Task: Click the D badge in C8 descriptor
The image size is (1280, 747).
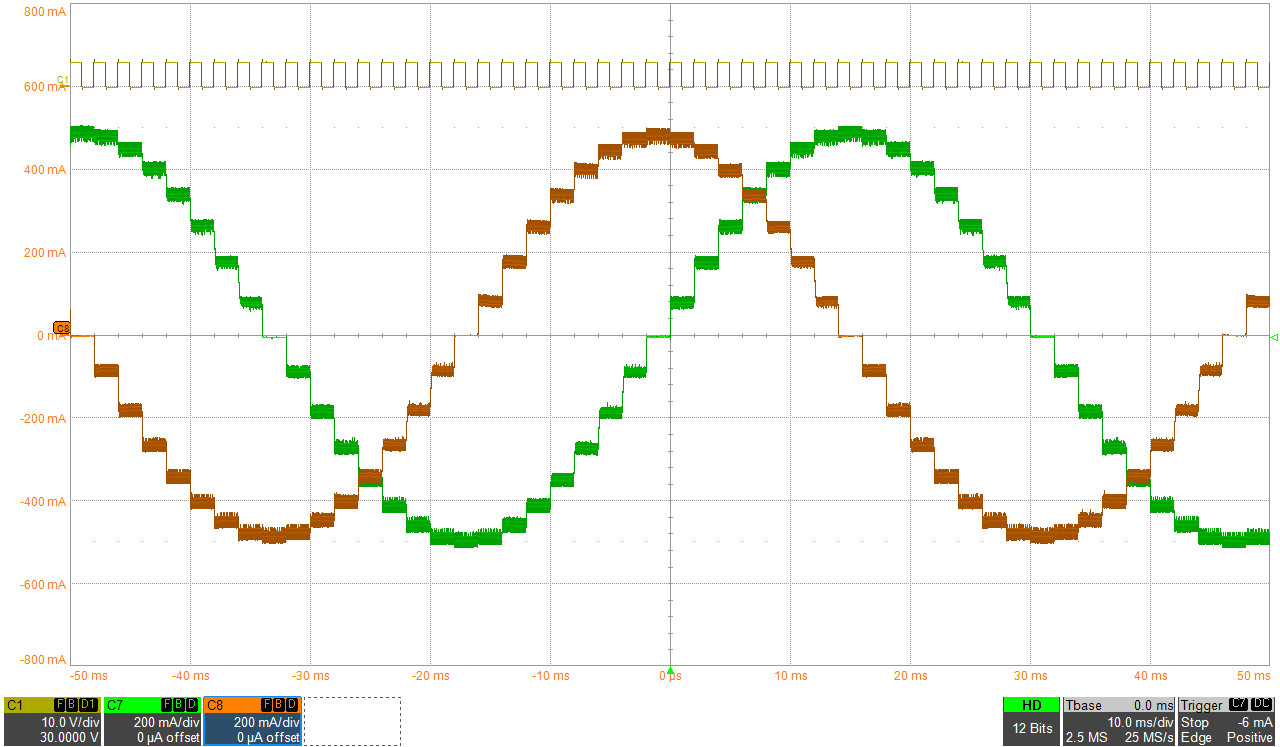Action: 291,705
